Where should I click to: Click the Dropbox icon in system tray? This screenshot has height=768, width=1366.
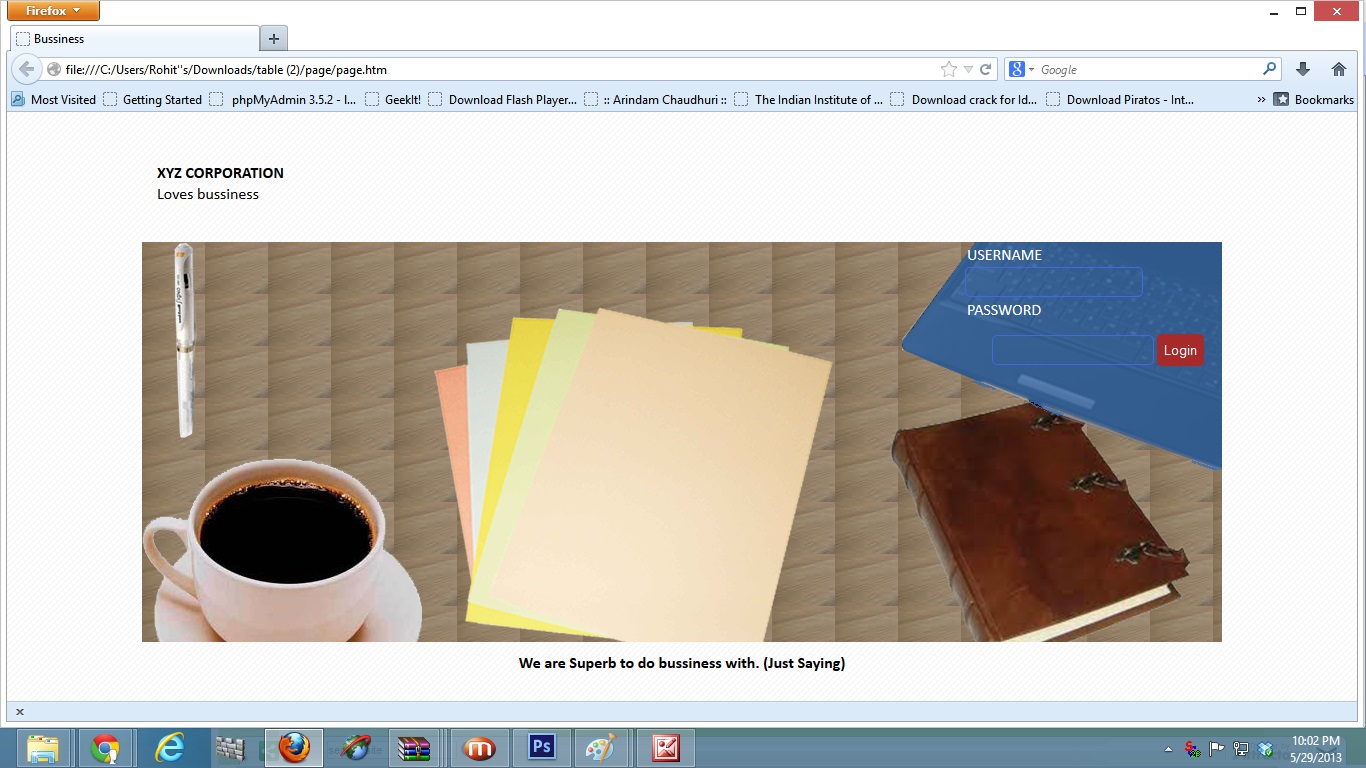pyautogui.click(x=1265, y=748)
